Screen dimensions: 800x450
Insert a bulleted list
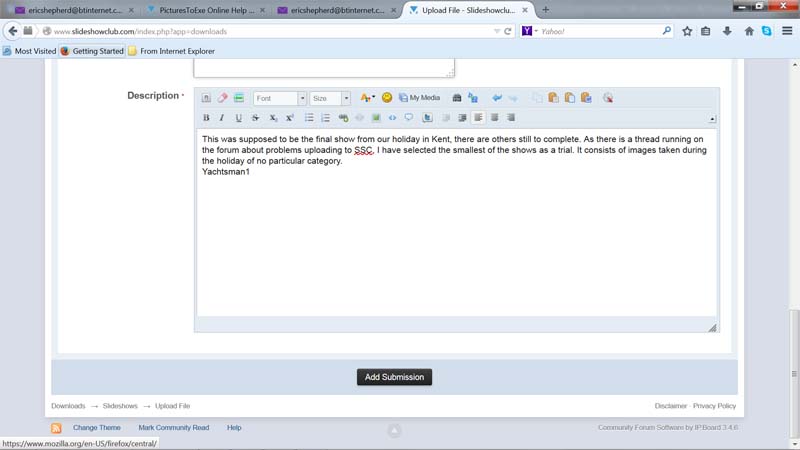309,118
